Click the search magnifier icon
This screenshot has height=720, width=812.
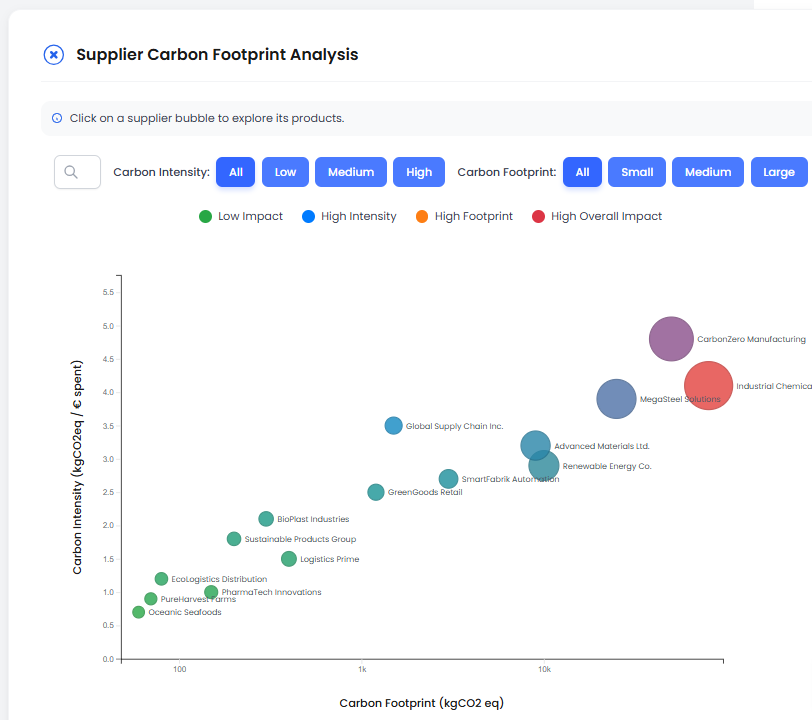pos(71,172)
